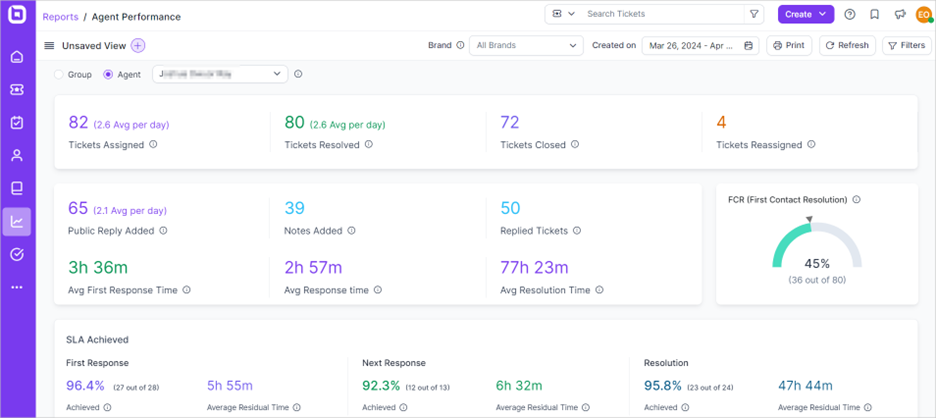Click the Search Tickets input field
This screenshot has width=936, height=418.
tap(663, 14)
